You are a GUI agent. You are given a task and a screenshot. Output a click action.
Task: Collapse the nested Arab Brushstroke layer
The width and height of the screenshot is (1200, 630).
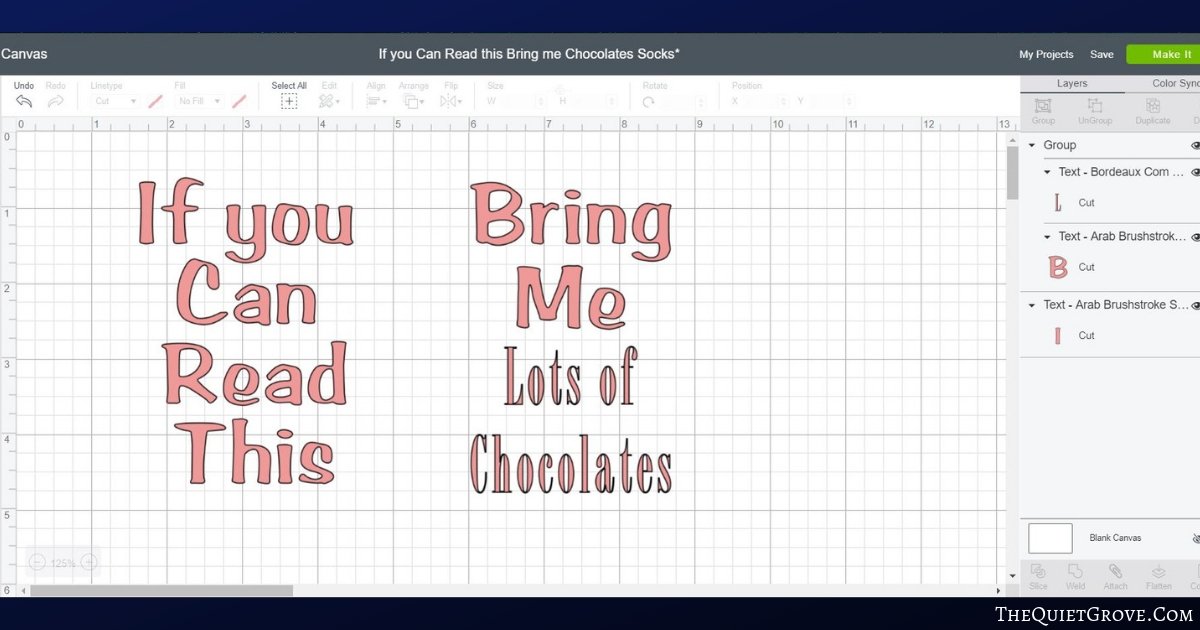pos(1047,238)
